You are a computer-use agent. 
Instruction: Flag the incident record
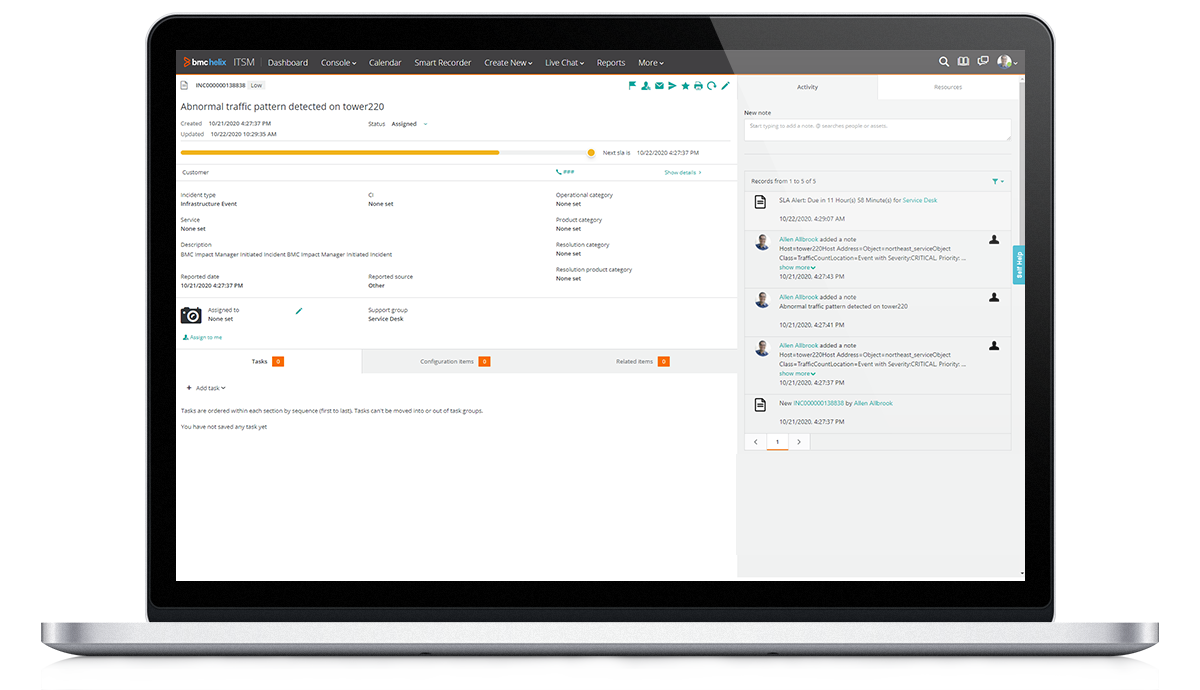[x=632, y=86]
